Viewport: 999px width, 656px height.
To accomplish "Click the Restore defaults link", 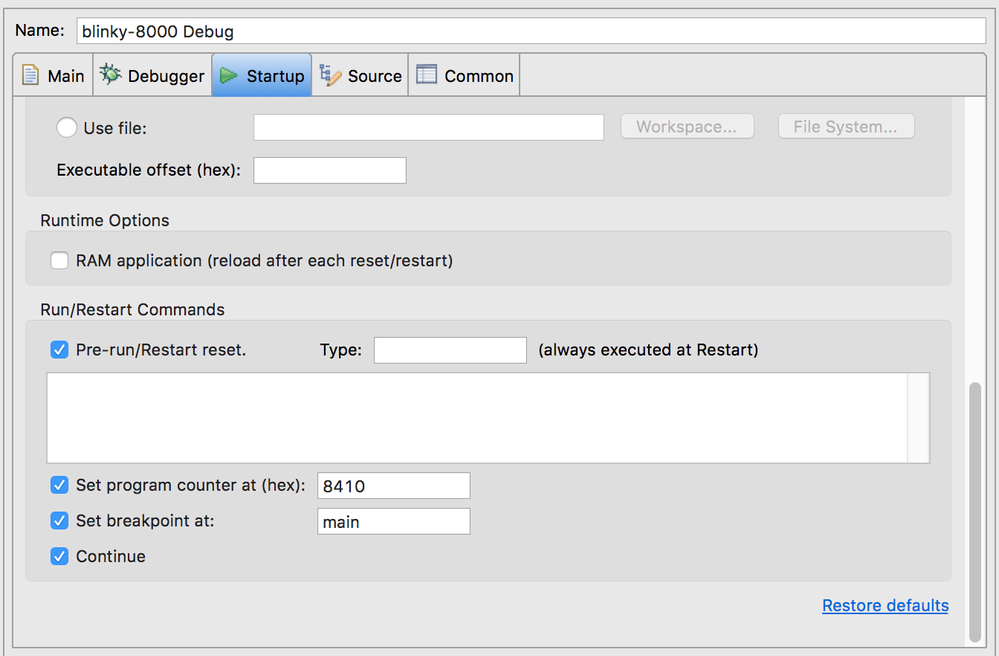I will [x=885, y=605].
